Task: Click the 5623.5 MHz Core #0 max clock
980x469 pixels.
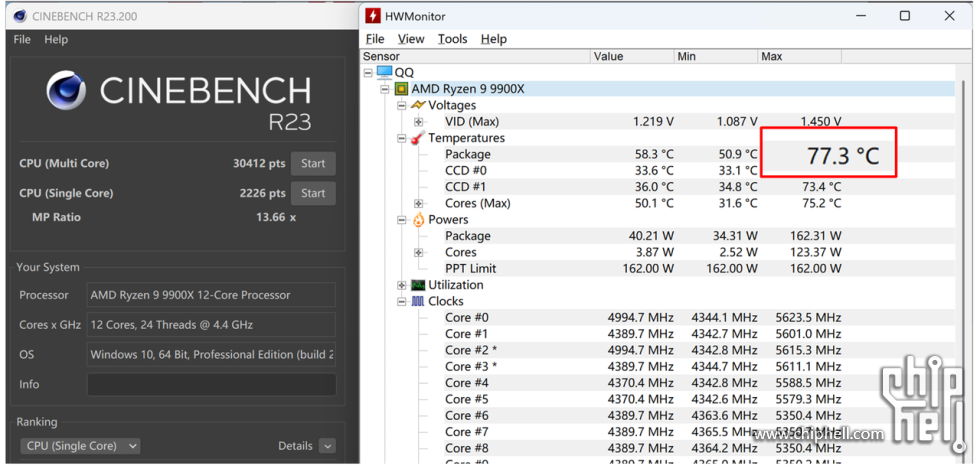Action: [808, 318]
